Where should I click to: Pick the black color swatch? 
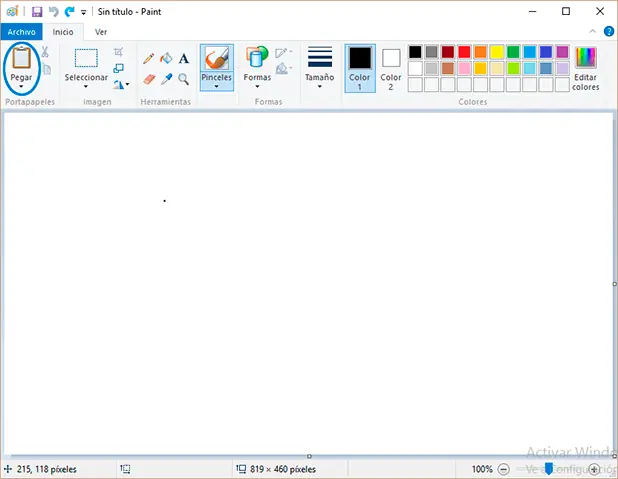415,52
